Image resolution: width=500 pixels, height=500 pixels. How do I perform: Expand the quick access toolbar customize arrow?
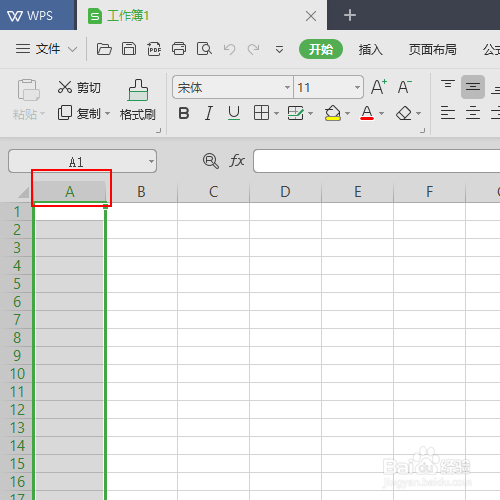point(279,50)
